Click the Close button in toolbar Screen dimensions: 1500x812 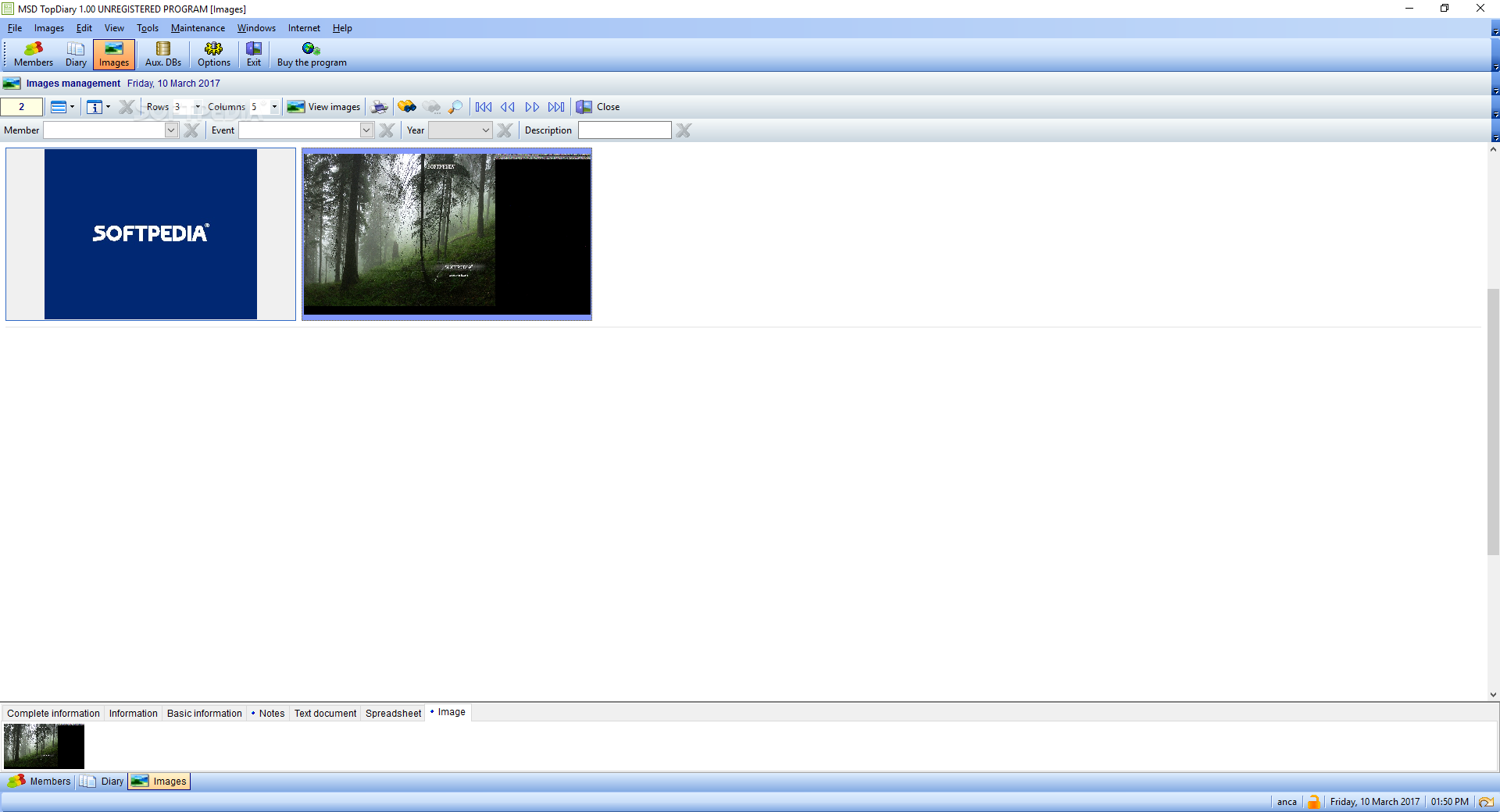(598, 107)
